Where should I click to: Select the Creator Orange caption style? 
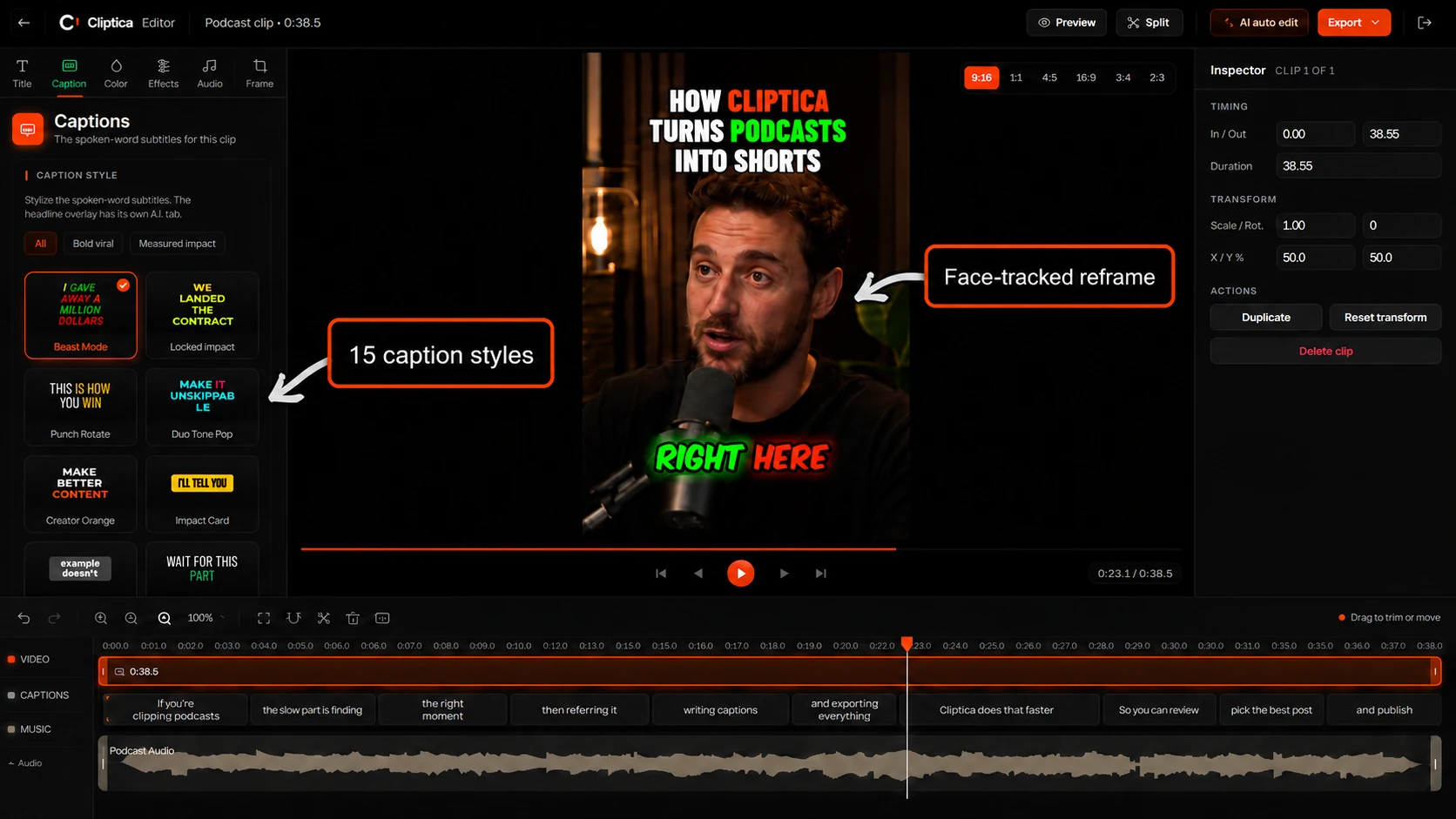[81, 493]
